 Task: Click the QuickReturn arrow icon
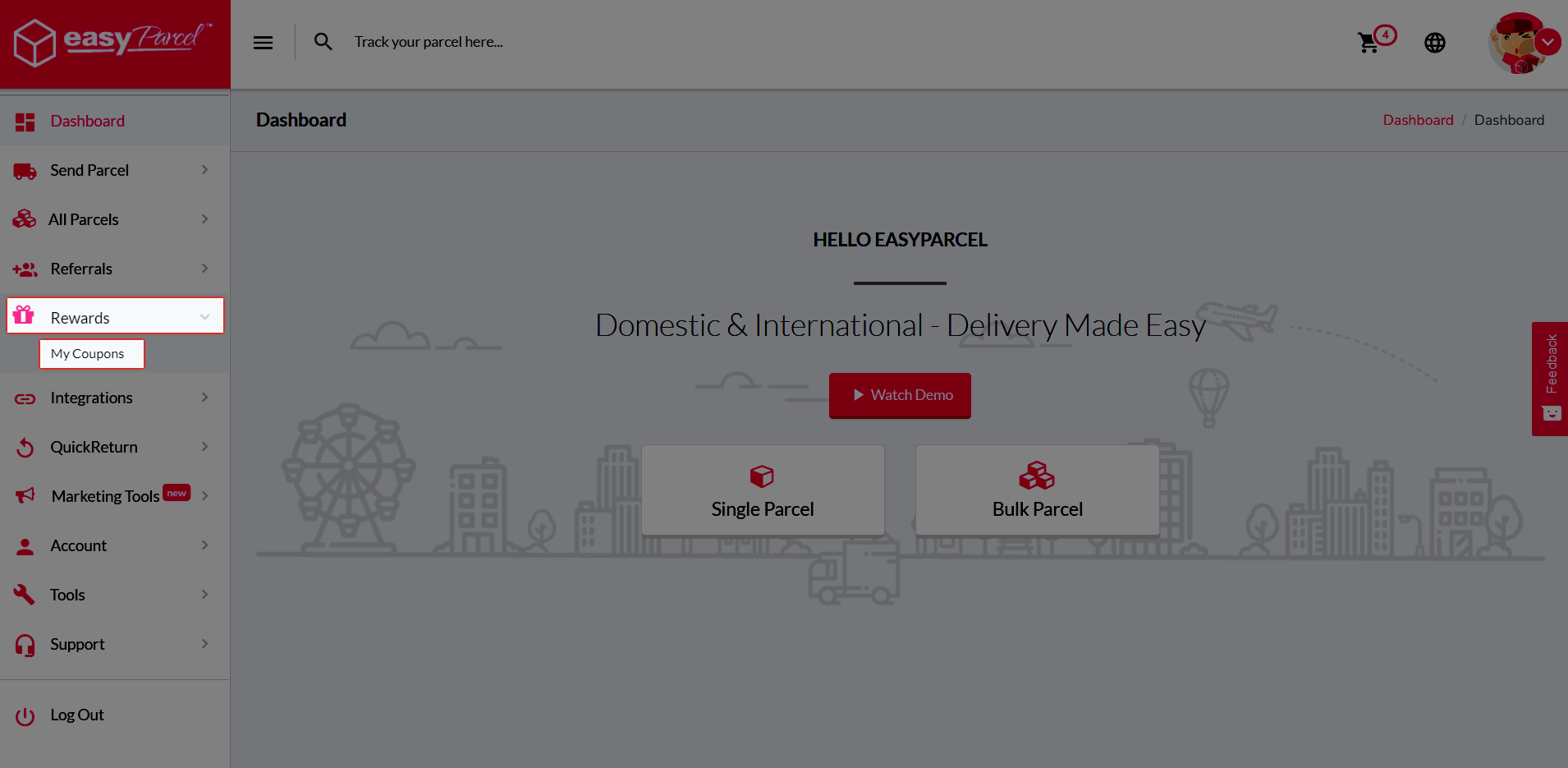tap(25, 448)
